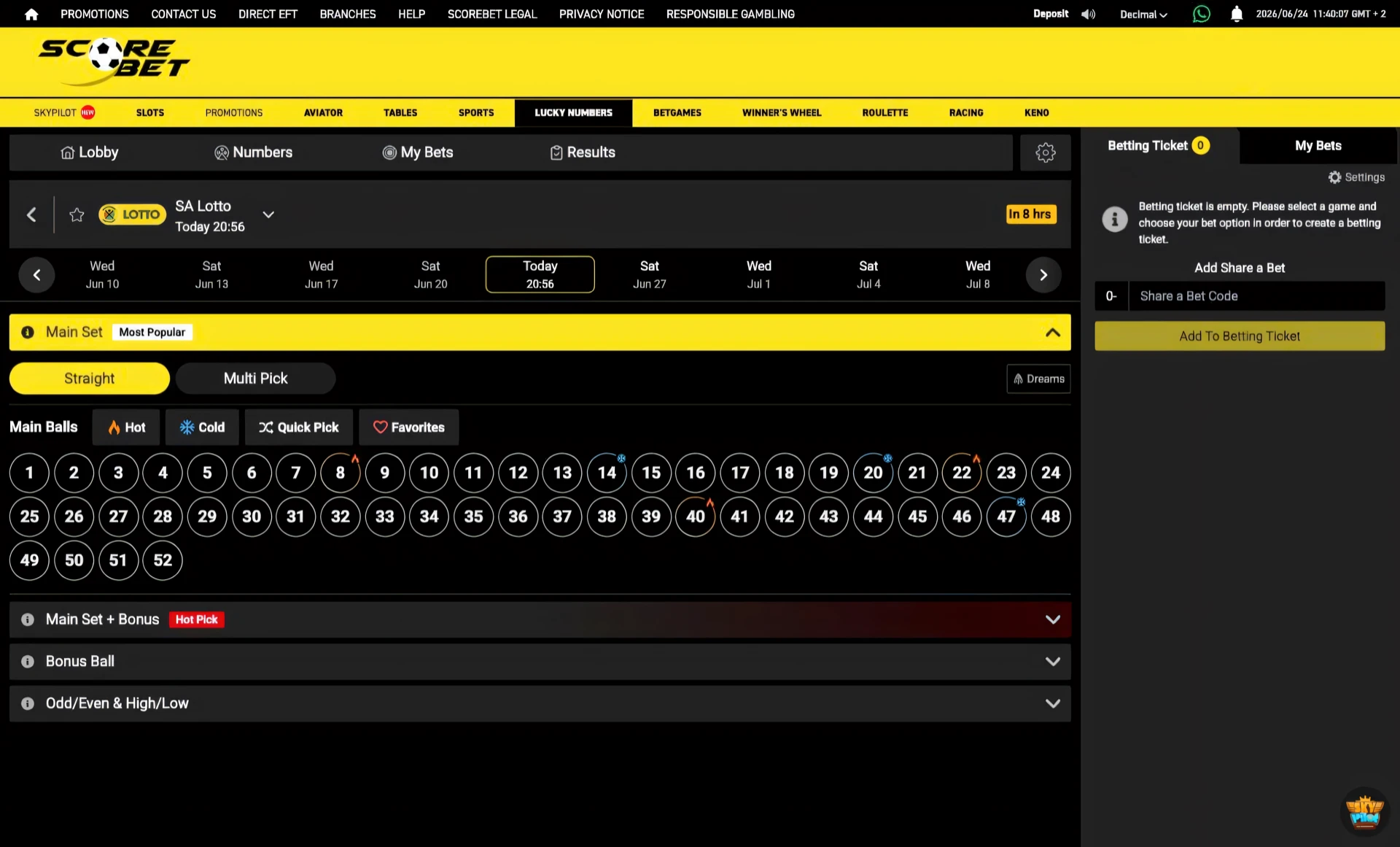Open CONTACT US link
This screenshot has height=847, width=1400.
click(x=183, y=14)
